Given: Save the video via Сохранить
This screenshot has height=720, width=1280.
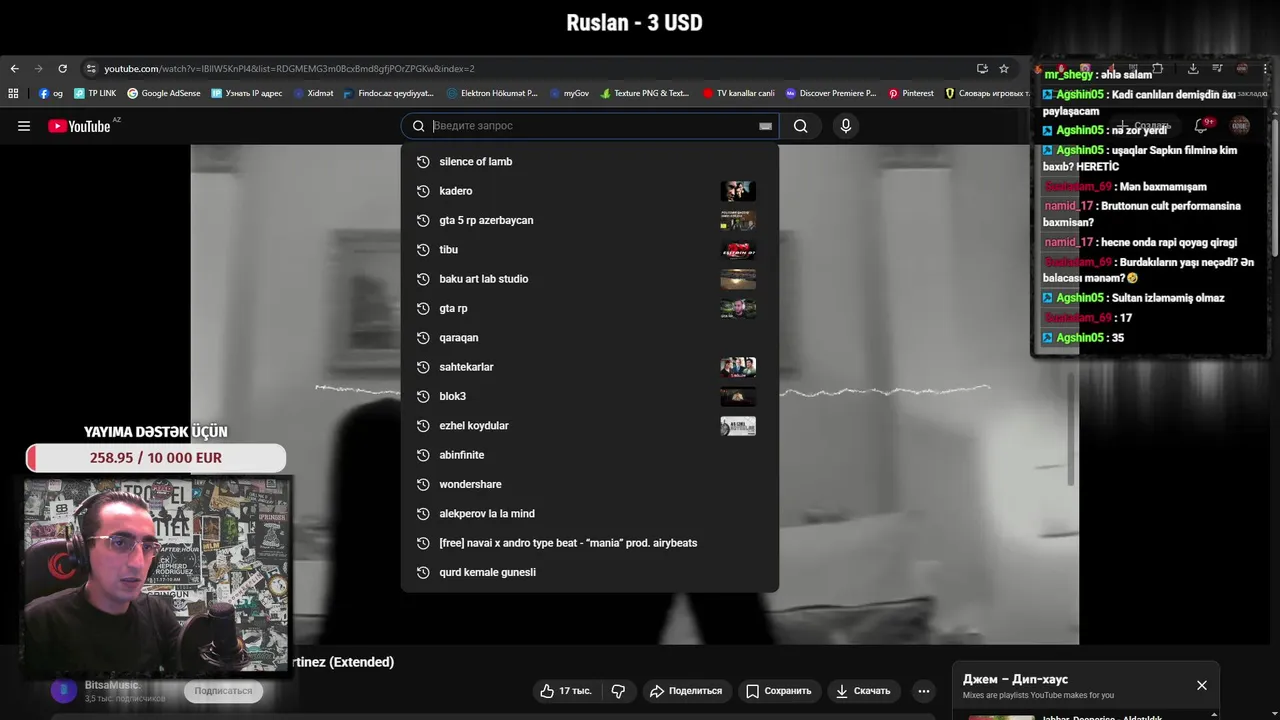Looking at the screenshot, I should (779, 691).
